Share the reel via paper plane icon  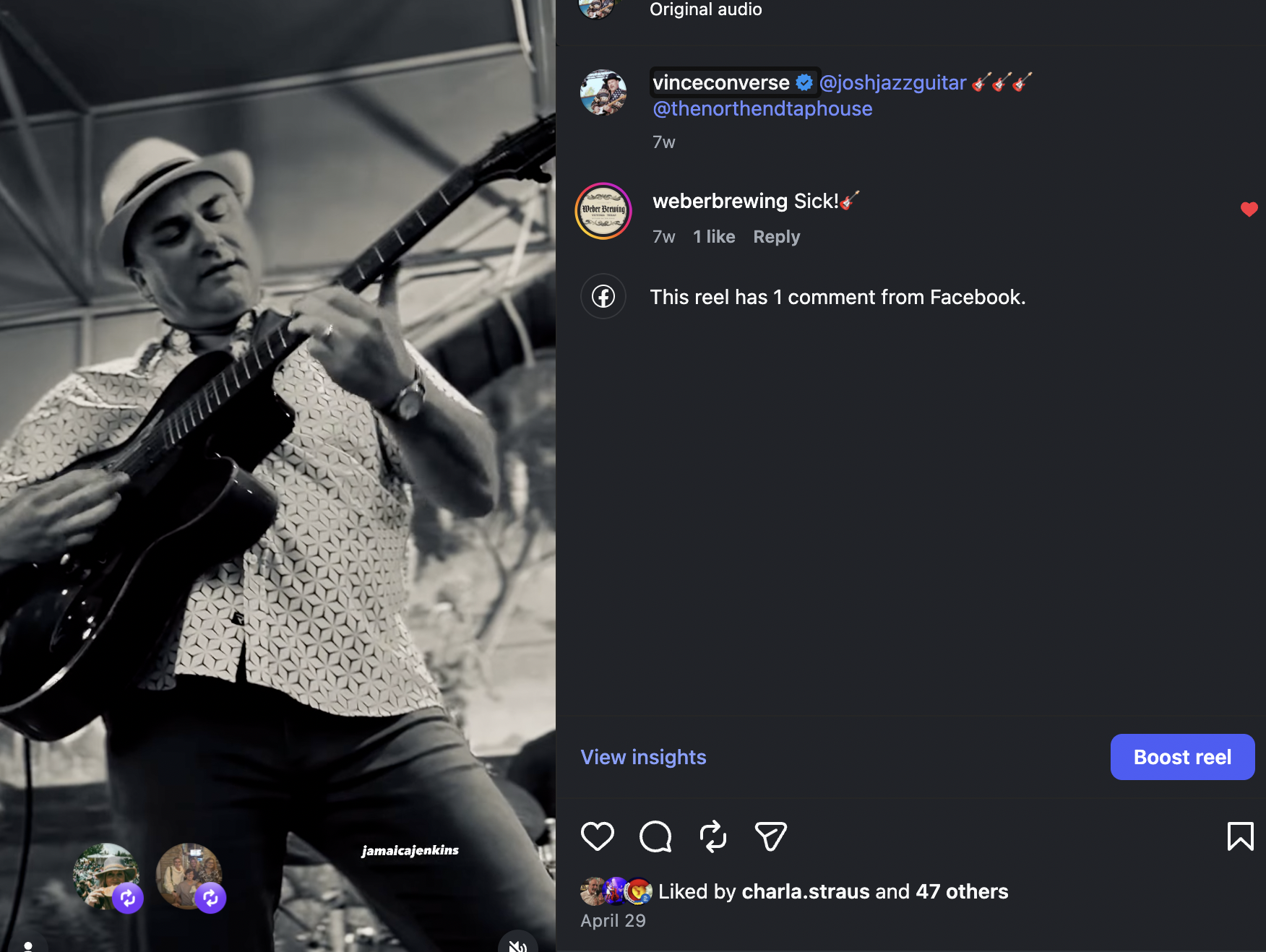click(770, 836)
